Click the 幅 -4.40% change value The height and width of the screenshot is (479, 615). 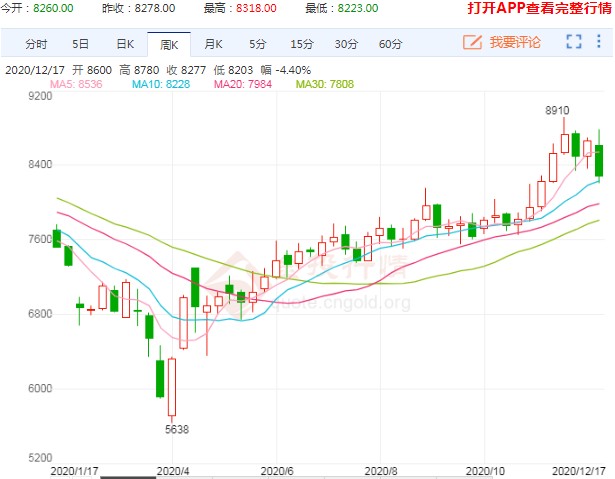(286, 70)
